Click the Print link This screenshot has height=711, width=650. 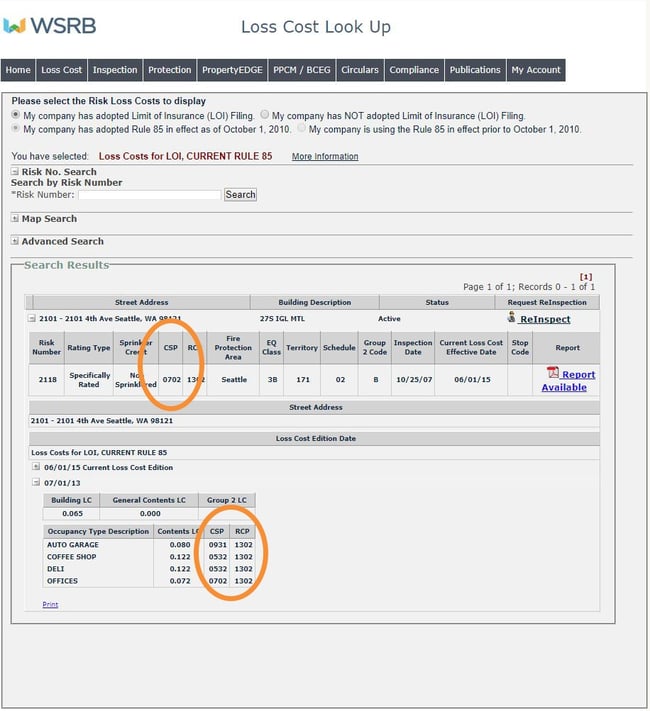(x=50, y=604)
